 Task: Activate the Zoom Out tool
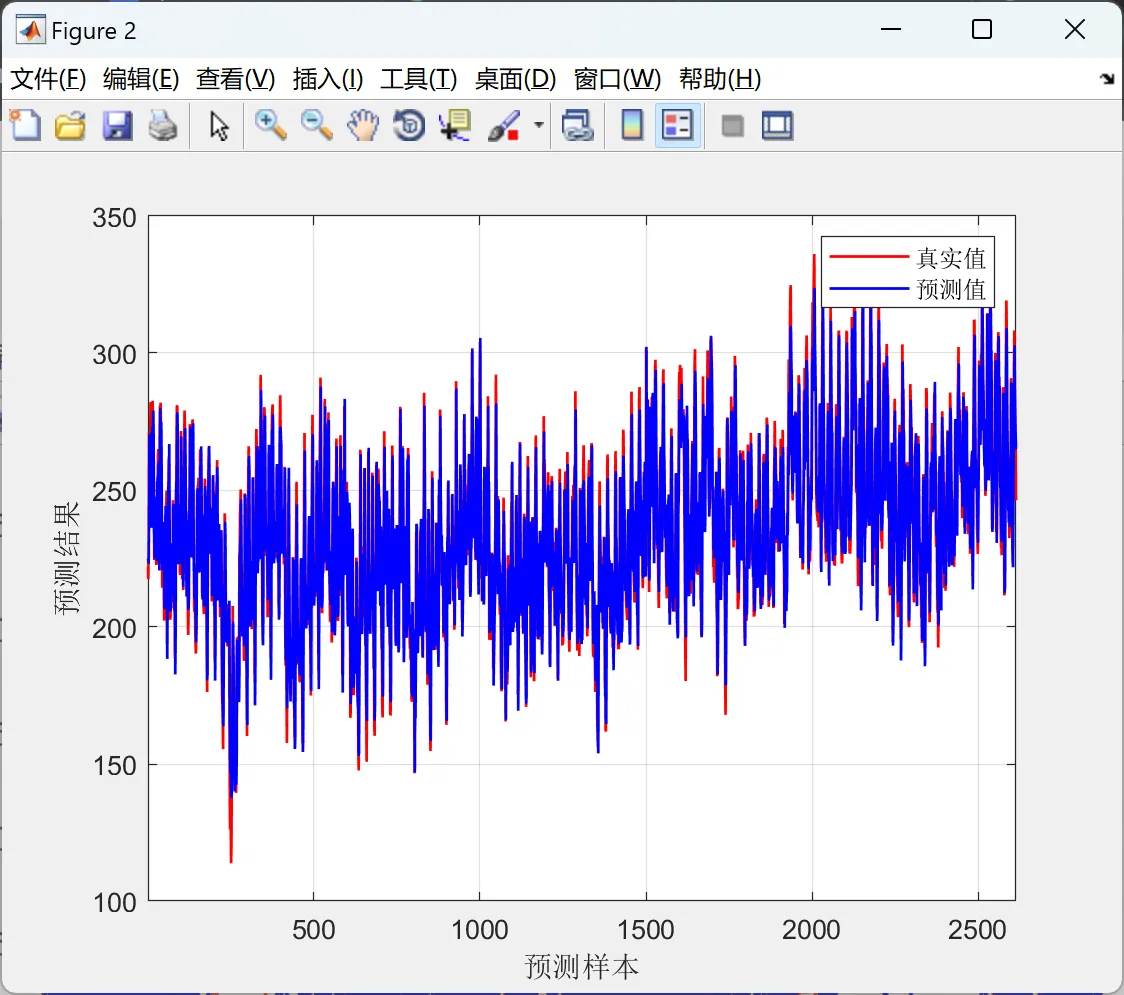(x=316, y=125)
